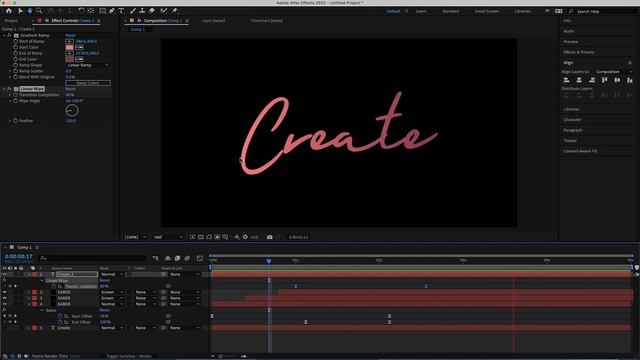Open the Effects & Presets panel

click(x=579, y=52)
